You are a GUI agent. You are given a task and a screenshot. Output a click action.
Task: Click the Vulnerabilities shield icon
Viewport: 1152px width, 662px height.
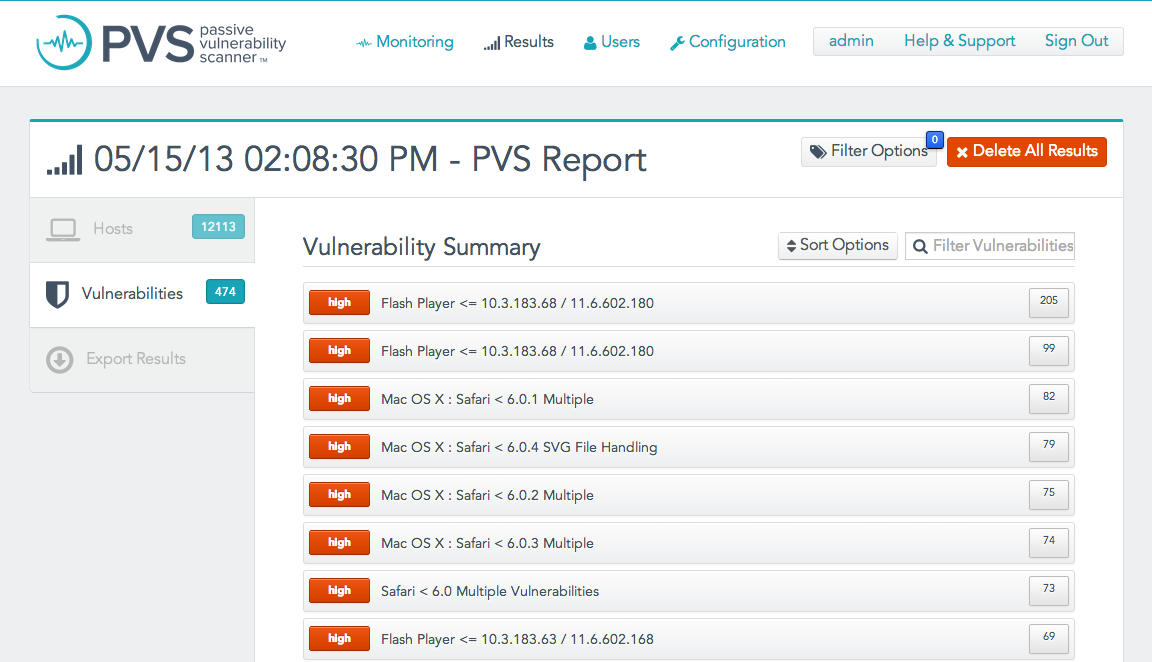coord(57,294)
